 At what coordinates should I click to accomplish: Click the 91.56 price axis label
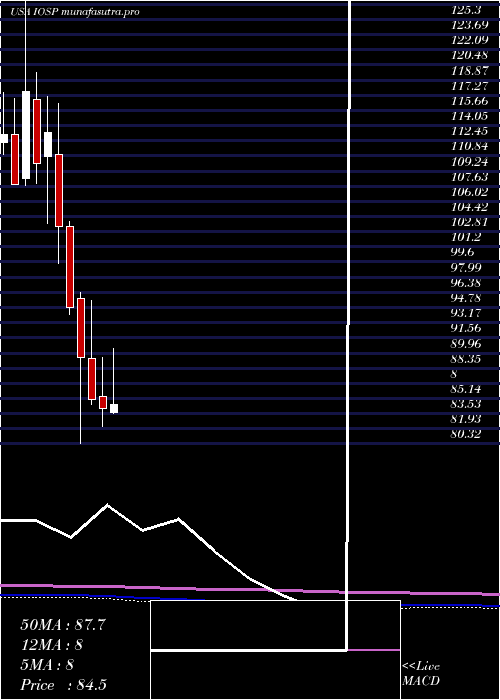(466, 328)
